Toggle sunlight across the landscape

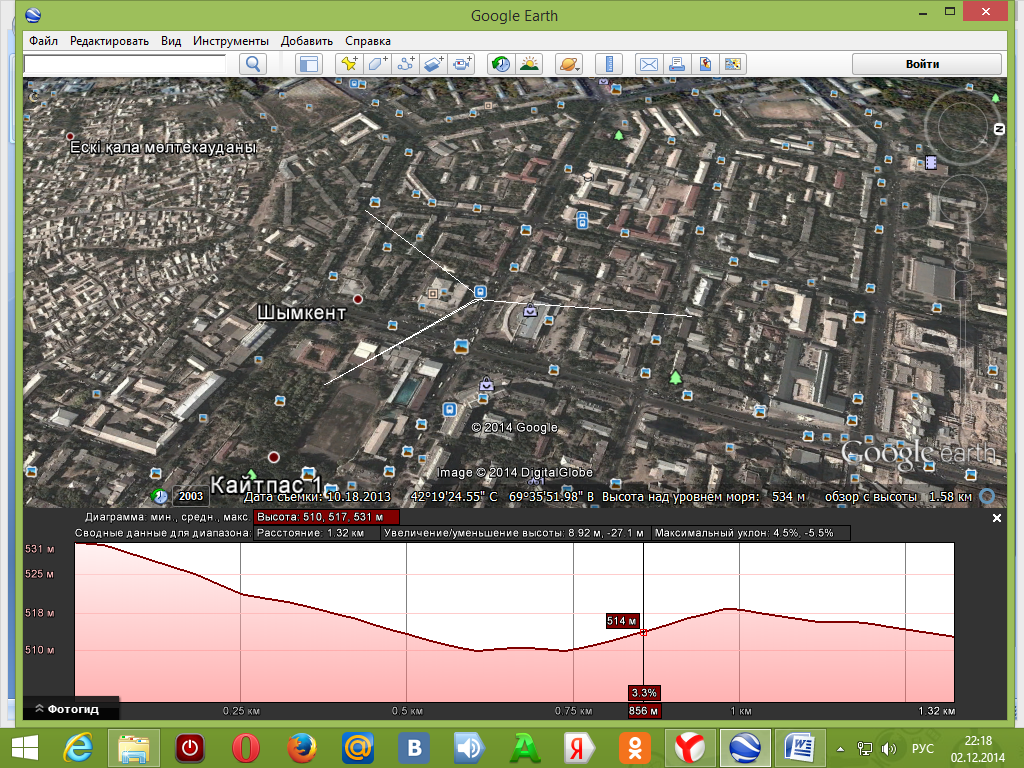coord(529,64)
